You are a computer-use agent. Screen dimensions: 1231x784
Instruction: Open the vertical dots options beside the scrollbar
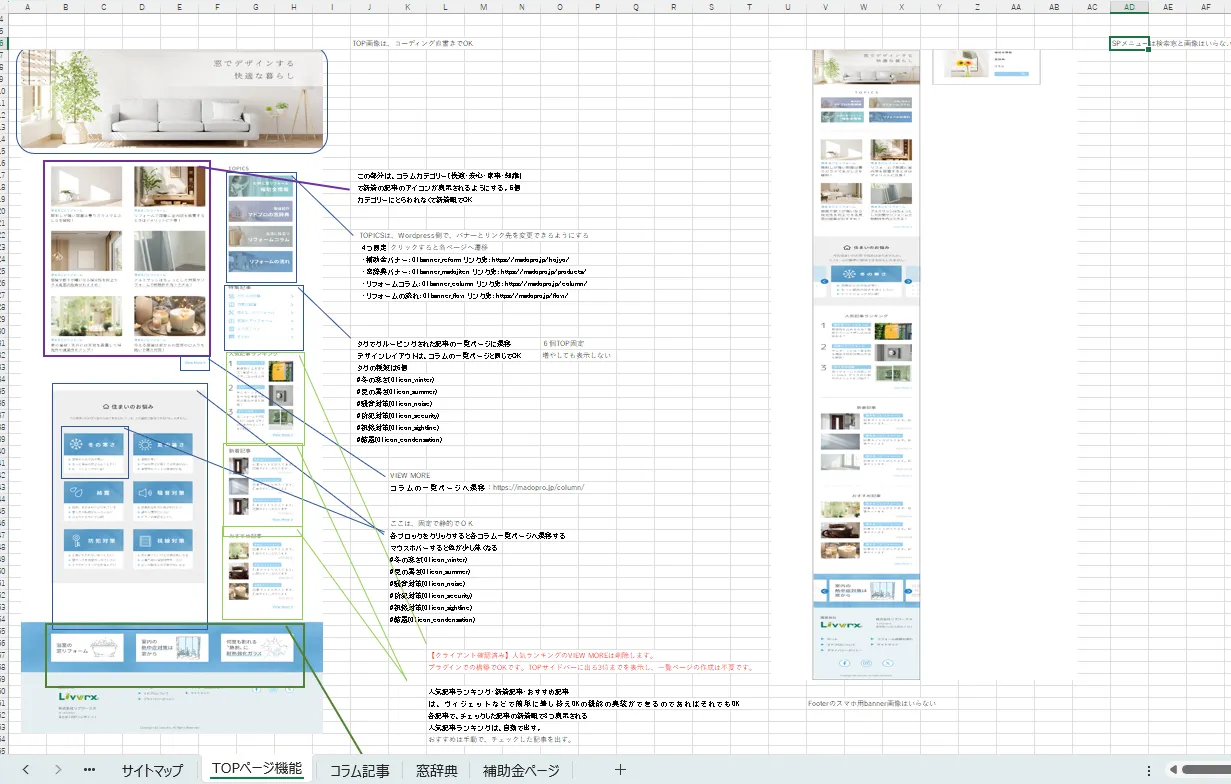[1148, 770]
